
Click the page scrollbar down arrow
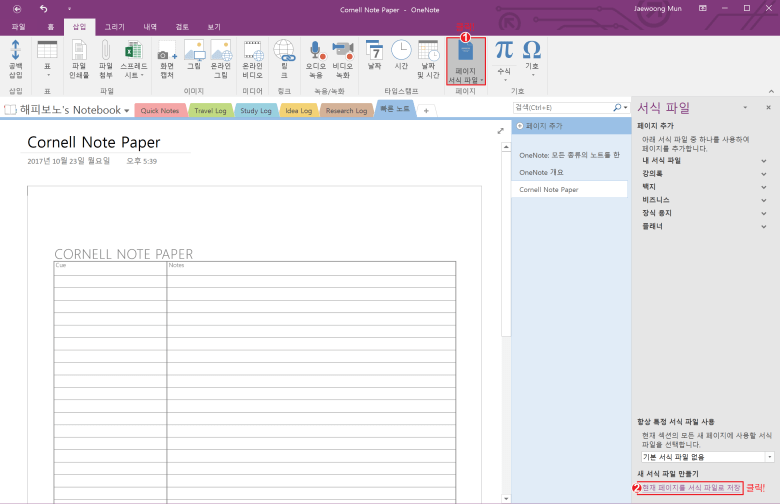point(506,498)
